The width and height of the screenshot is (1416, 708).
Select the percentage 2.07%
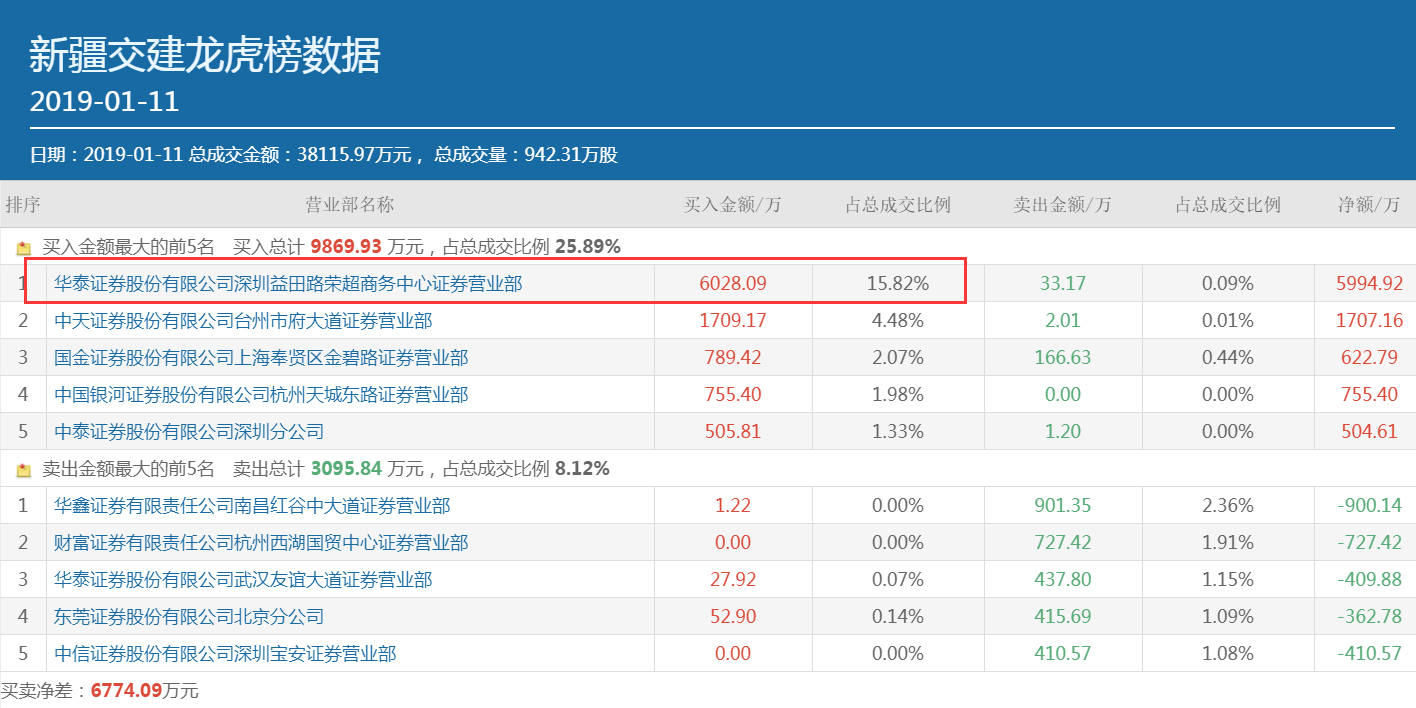(x=898, y=358)
